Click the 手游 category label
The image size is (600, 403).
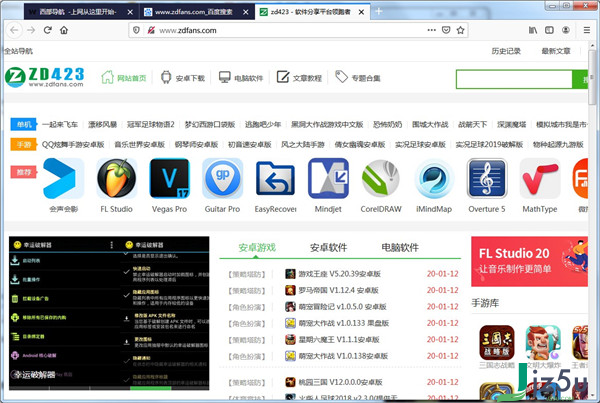tap(24, 144)
